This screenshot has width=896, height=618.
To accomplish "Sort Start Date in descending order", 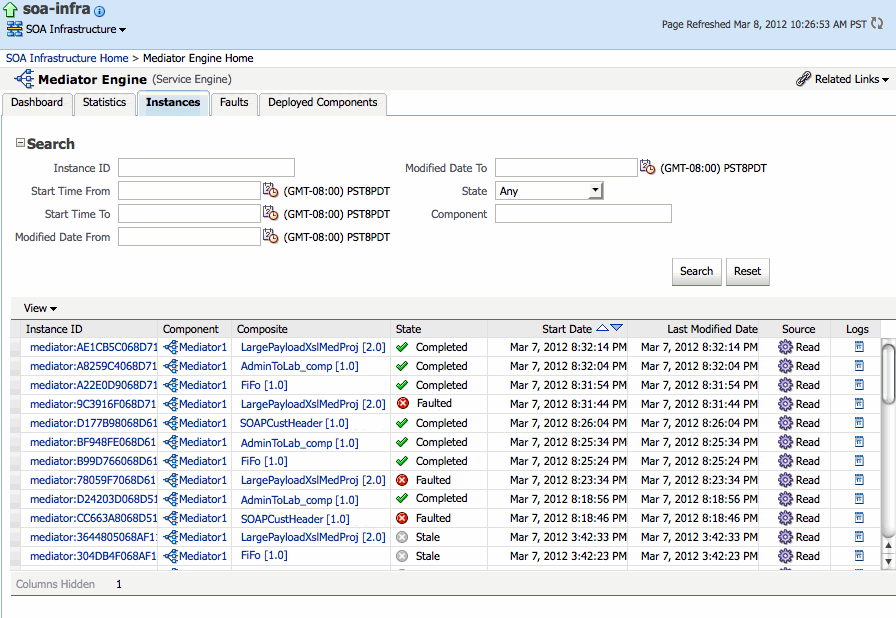I will coord(617,327).
